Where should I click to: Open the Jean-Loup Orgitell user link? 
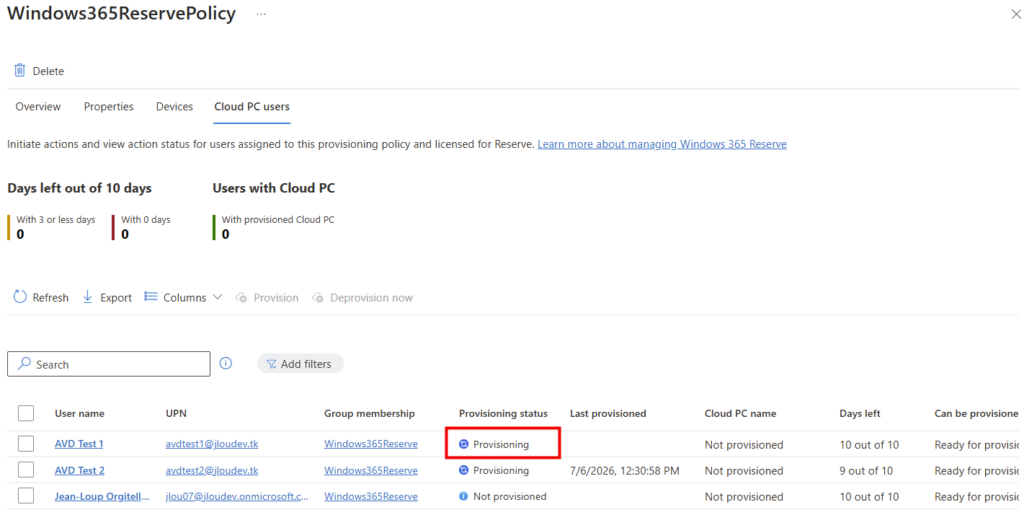pos(102,497)
